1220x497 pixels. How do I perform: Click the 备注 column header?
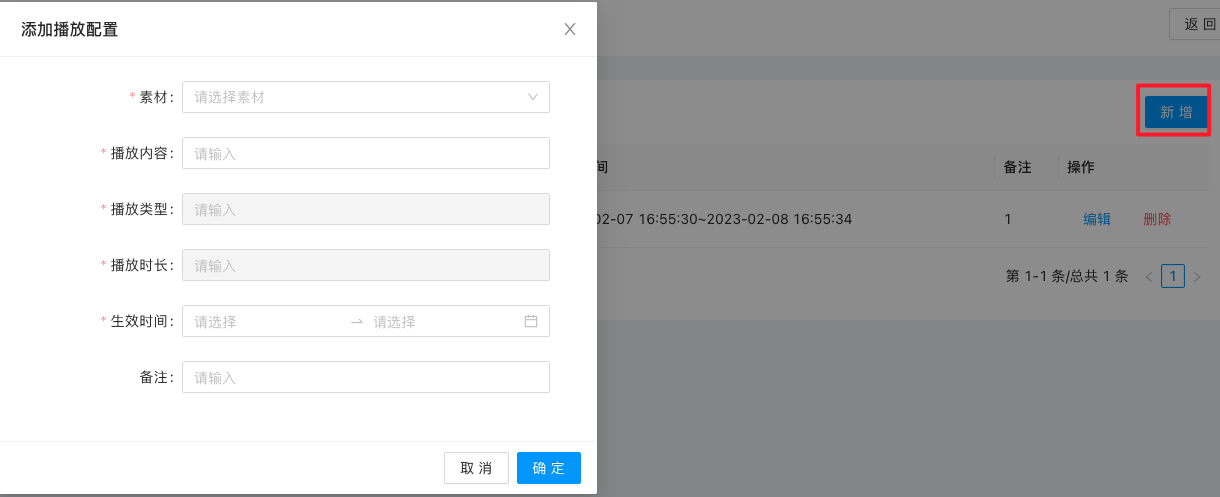coord(1017,167)
